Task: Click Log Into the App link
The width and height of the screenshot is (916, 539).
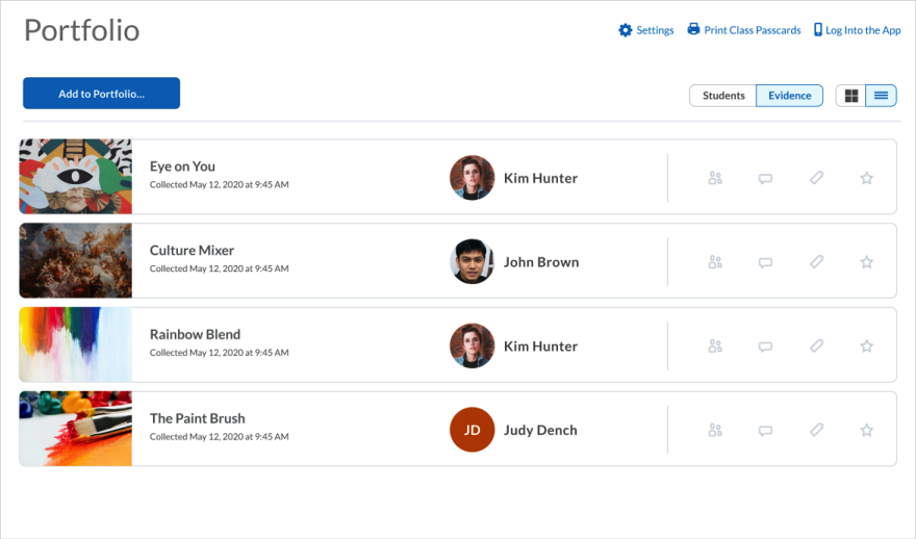Action: pyautogui.click(x=857, y=30)
